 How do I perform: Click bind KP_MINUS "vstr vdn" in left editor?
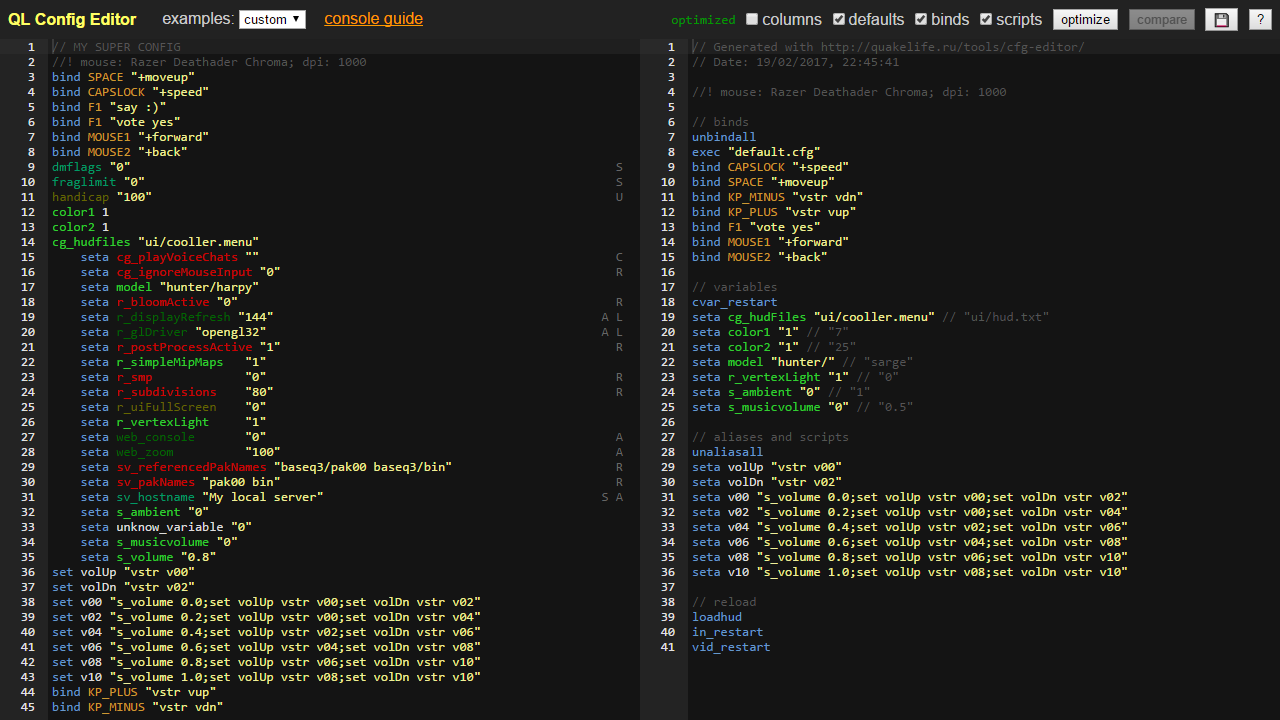(x=138, y=707)
